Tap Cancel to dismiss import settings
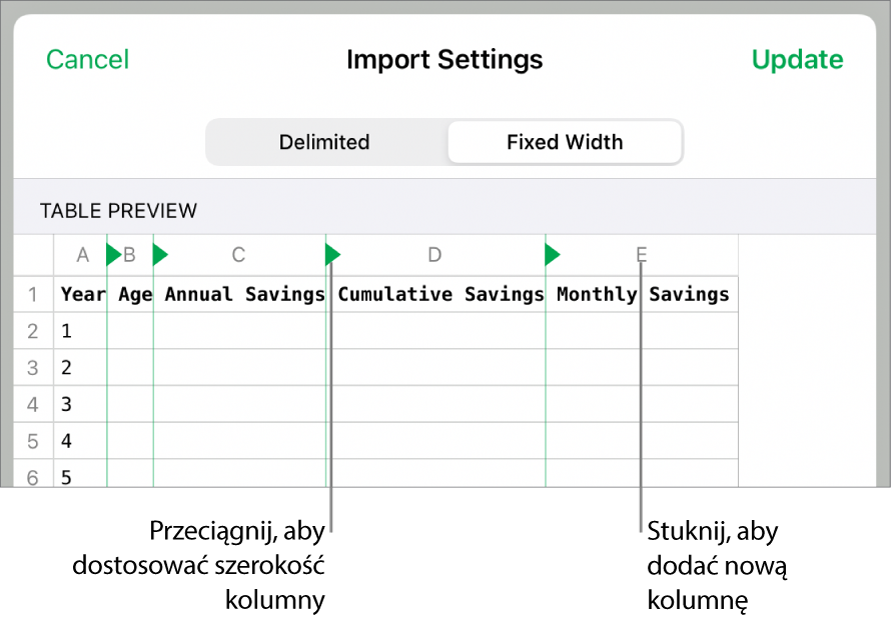 click(88, 60)
